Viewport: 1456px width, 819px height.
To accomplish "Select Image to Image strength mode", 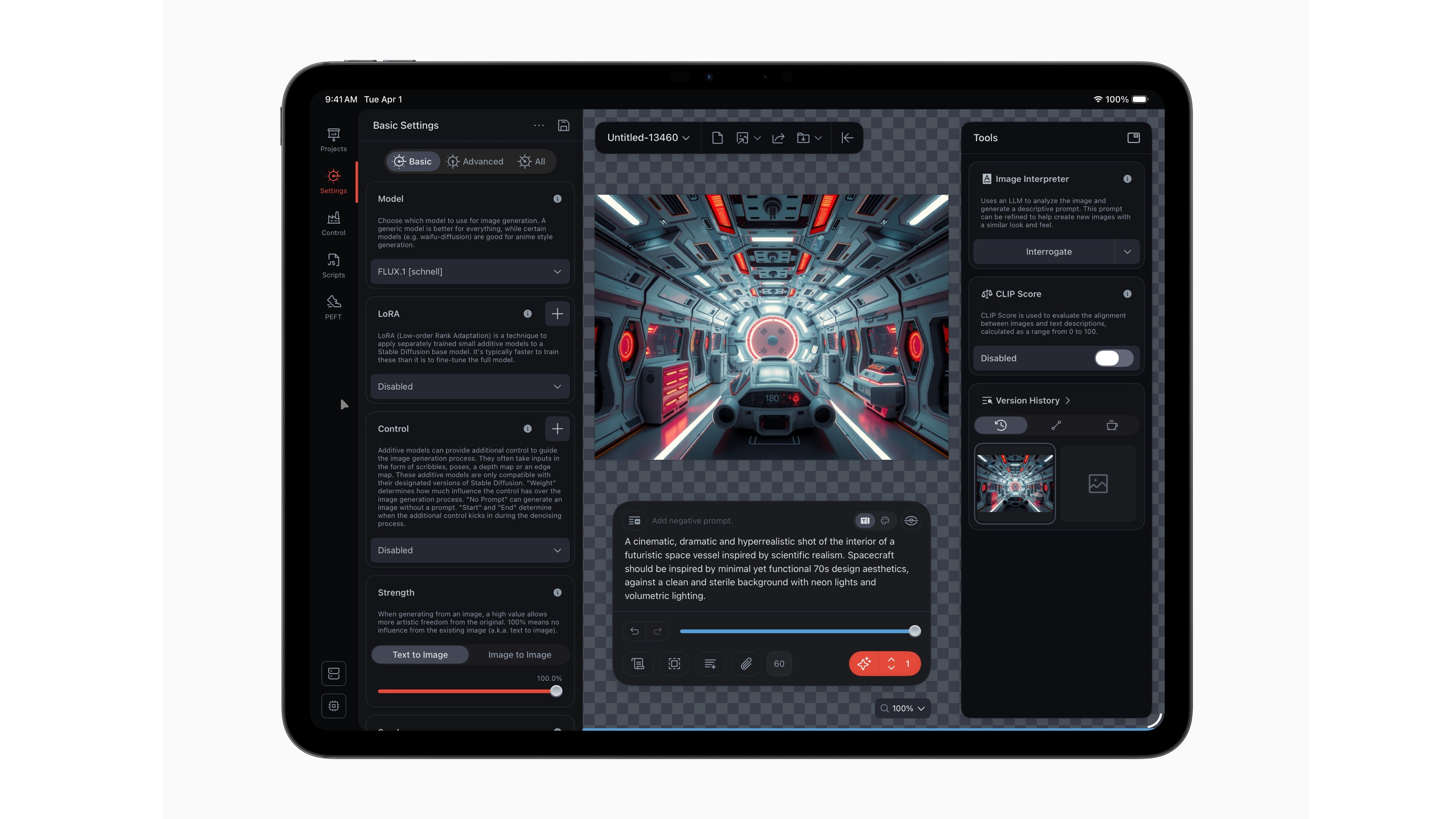I will [x=519, y=654].
